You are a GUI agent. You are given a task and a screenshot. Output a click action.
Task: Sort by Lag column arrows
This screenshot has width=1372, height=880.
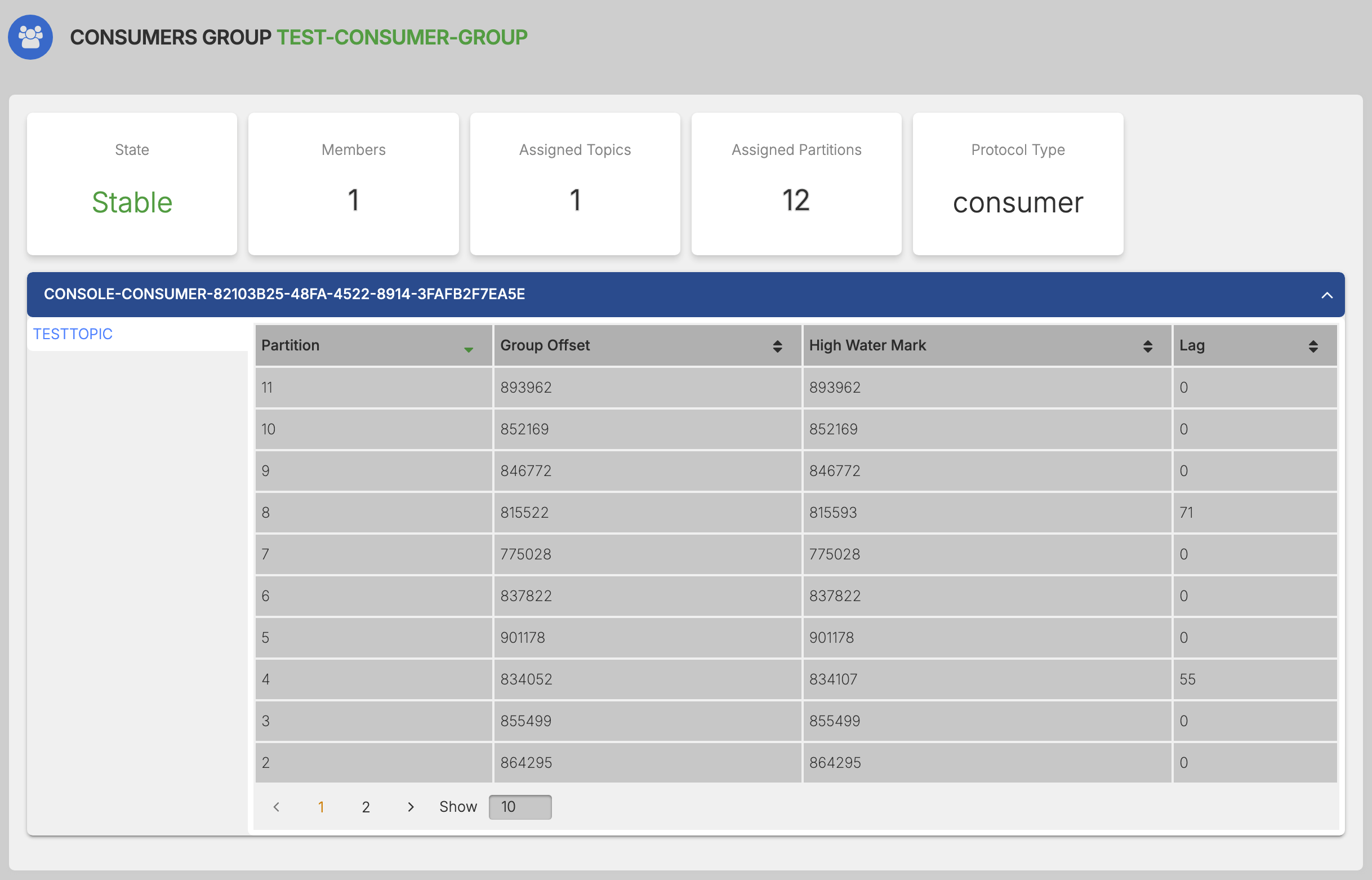coord(1313,346)
